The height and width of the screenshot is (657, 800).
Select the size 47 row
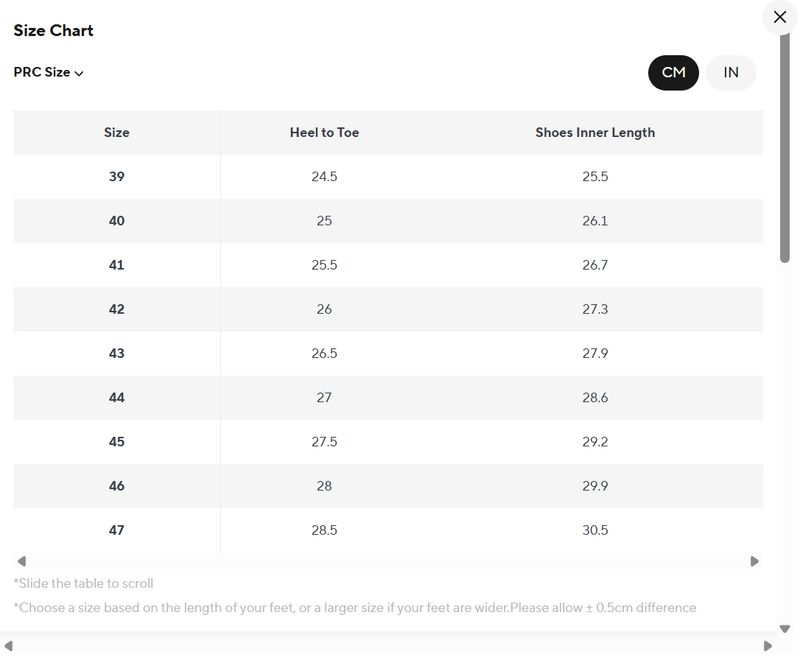[117, 530]
